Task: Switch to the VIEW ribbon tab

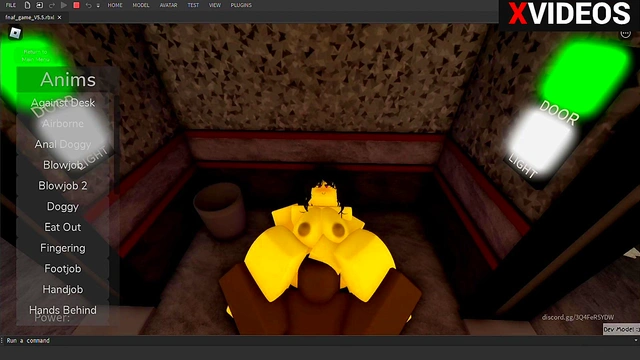Action: point(215,5)
